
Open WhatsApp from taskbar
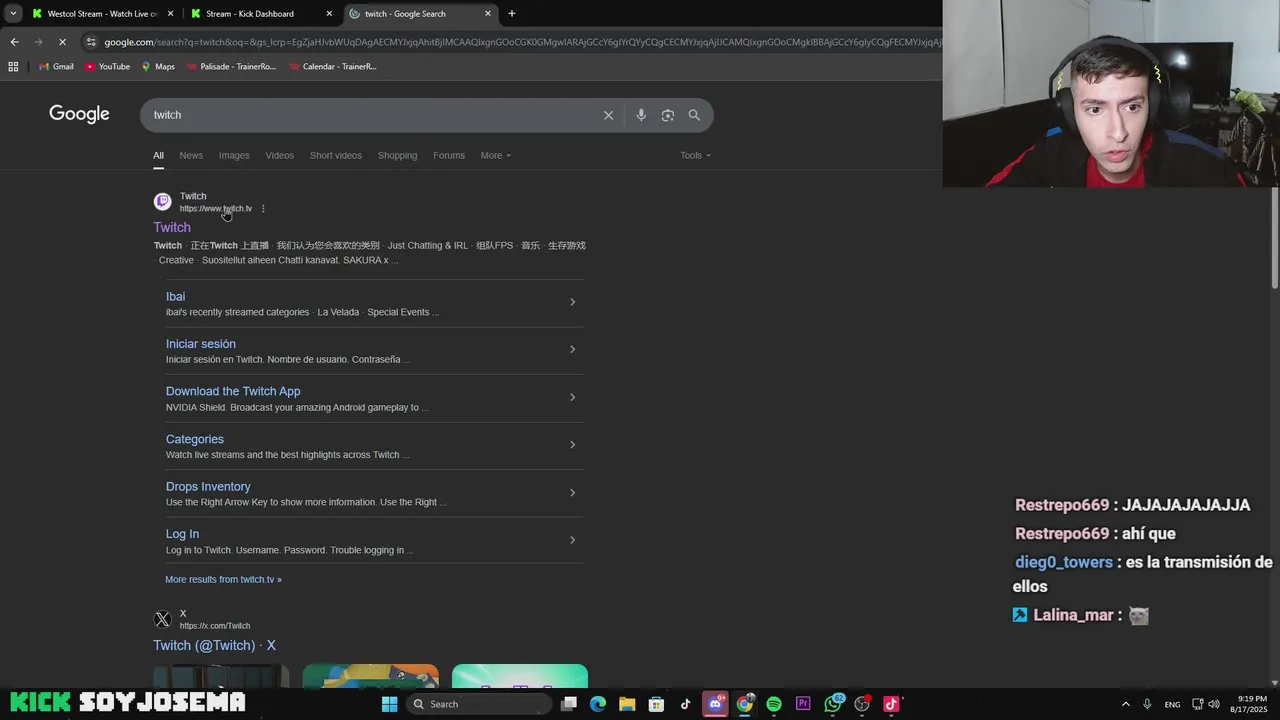(833, 704)
